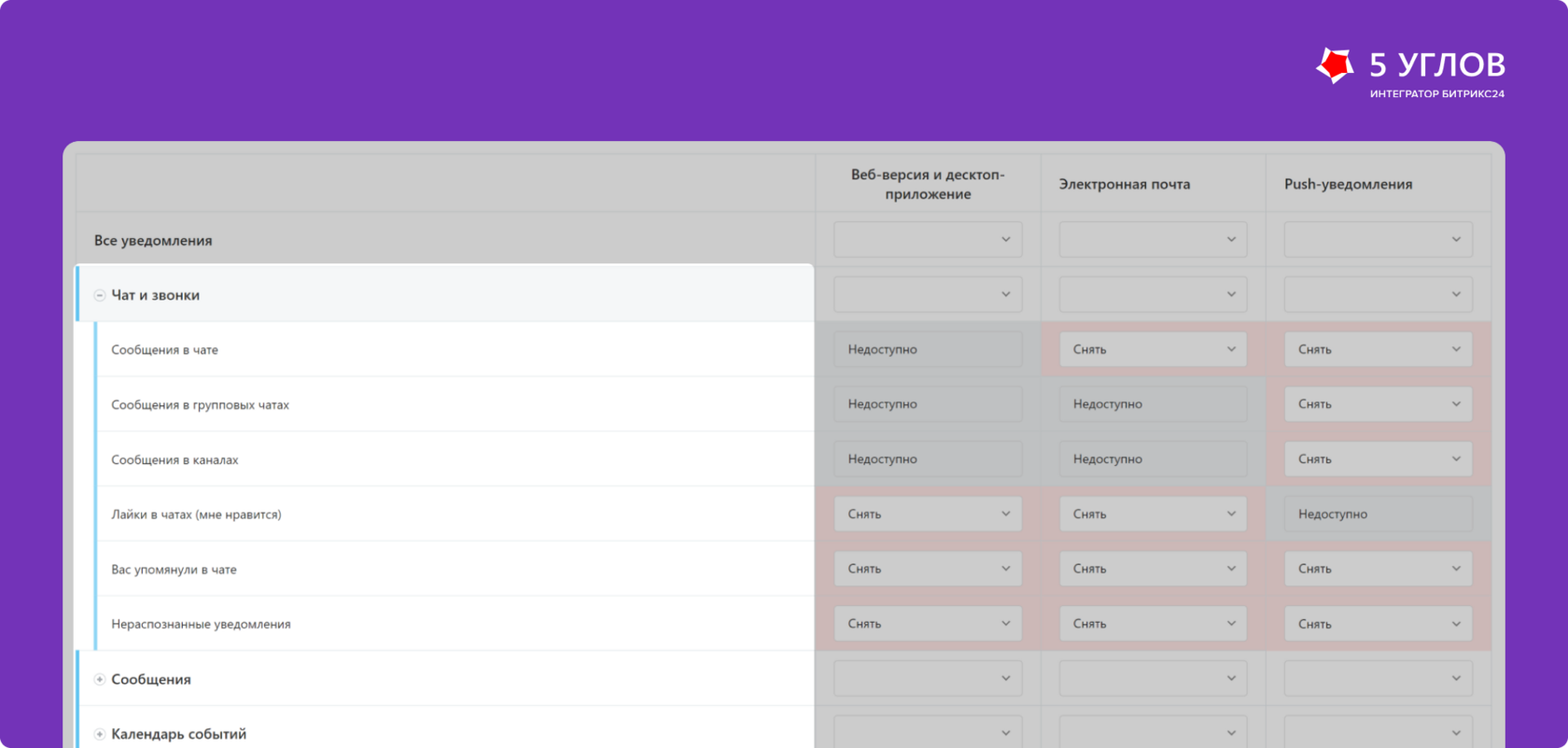Open Все уведомления dropdown under Push-уведомления
The height and width of the screenshot is (748, 1568).
(1379, 239)
